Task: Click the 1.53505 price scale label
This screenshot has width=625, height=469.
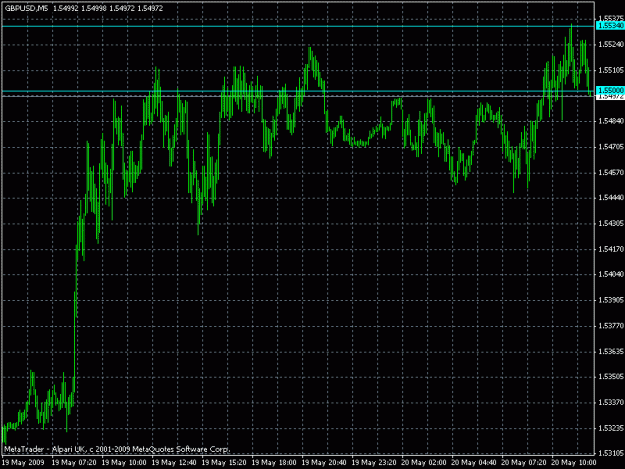Action: coord(611,377)
